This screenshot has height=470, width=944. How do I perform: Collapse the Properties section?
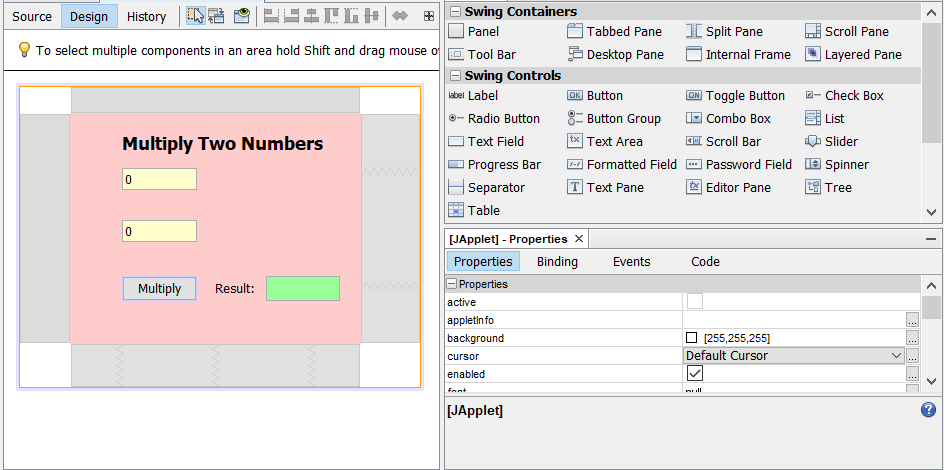(x=452, y=283)
